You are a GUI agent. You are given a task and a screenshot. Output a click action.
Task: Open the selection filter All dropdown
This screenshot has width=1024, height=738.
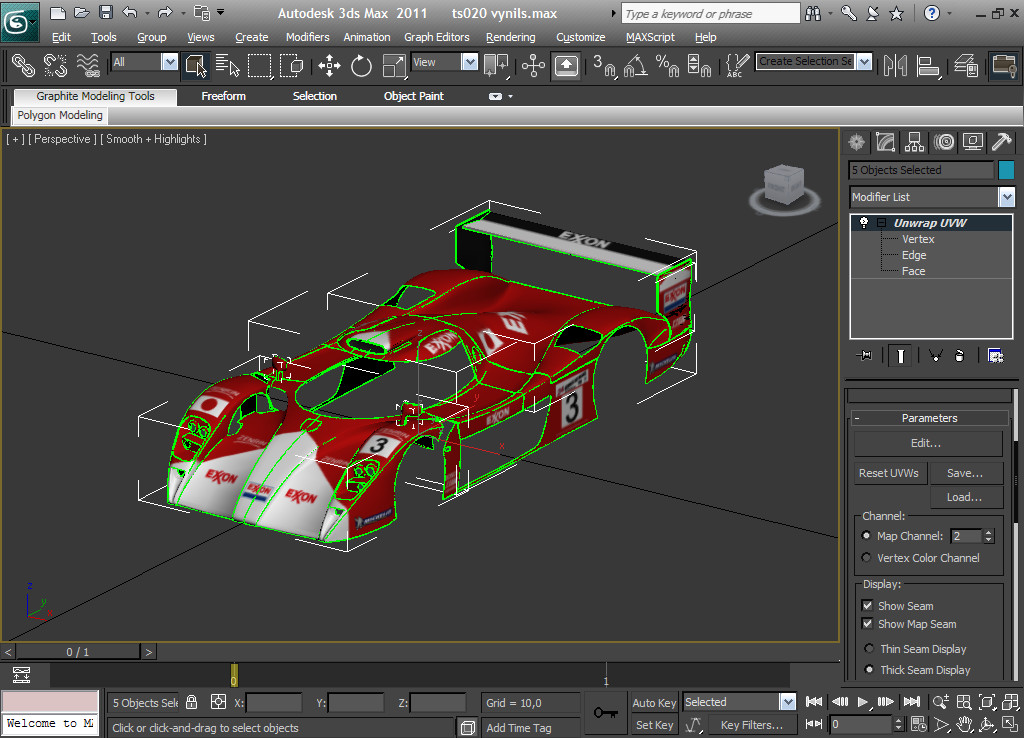(169, 62)
